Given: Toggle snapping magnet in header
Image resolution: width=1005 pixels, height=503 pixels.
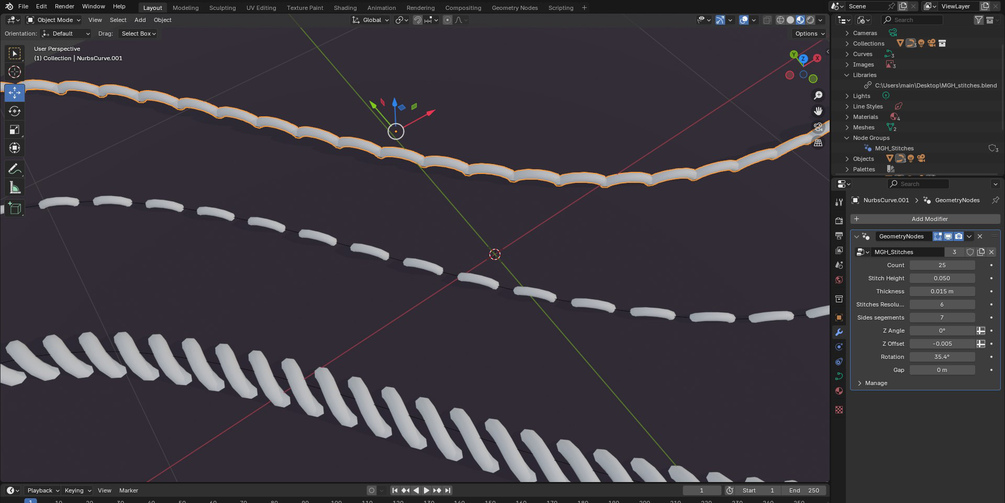Looking at the screenshot, I should [418, 20].
